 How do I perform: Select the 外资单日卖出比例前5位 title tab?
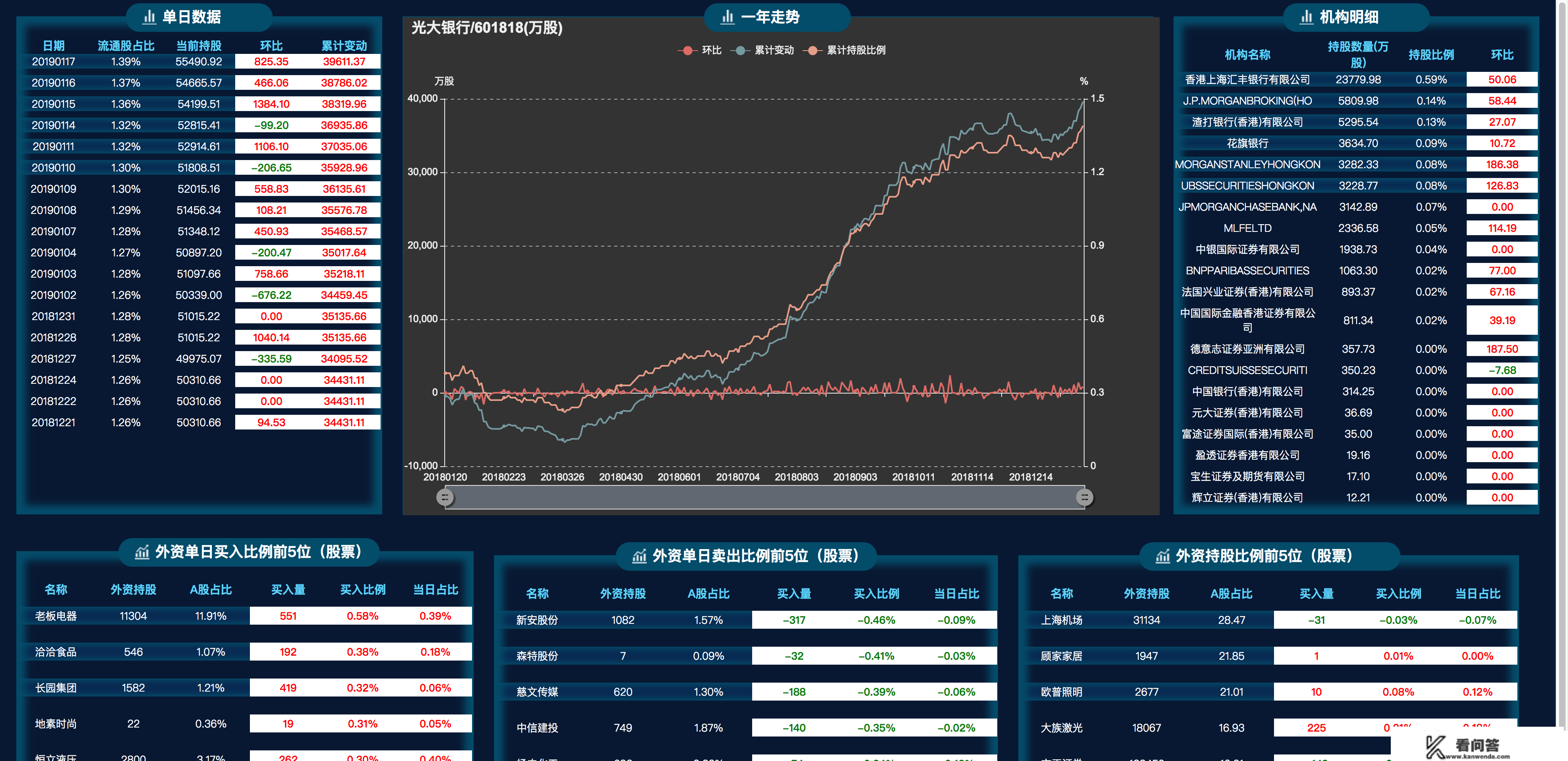[x=746, y=556]
